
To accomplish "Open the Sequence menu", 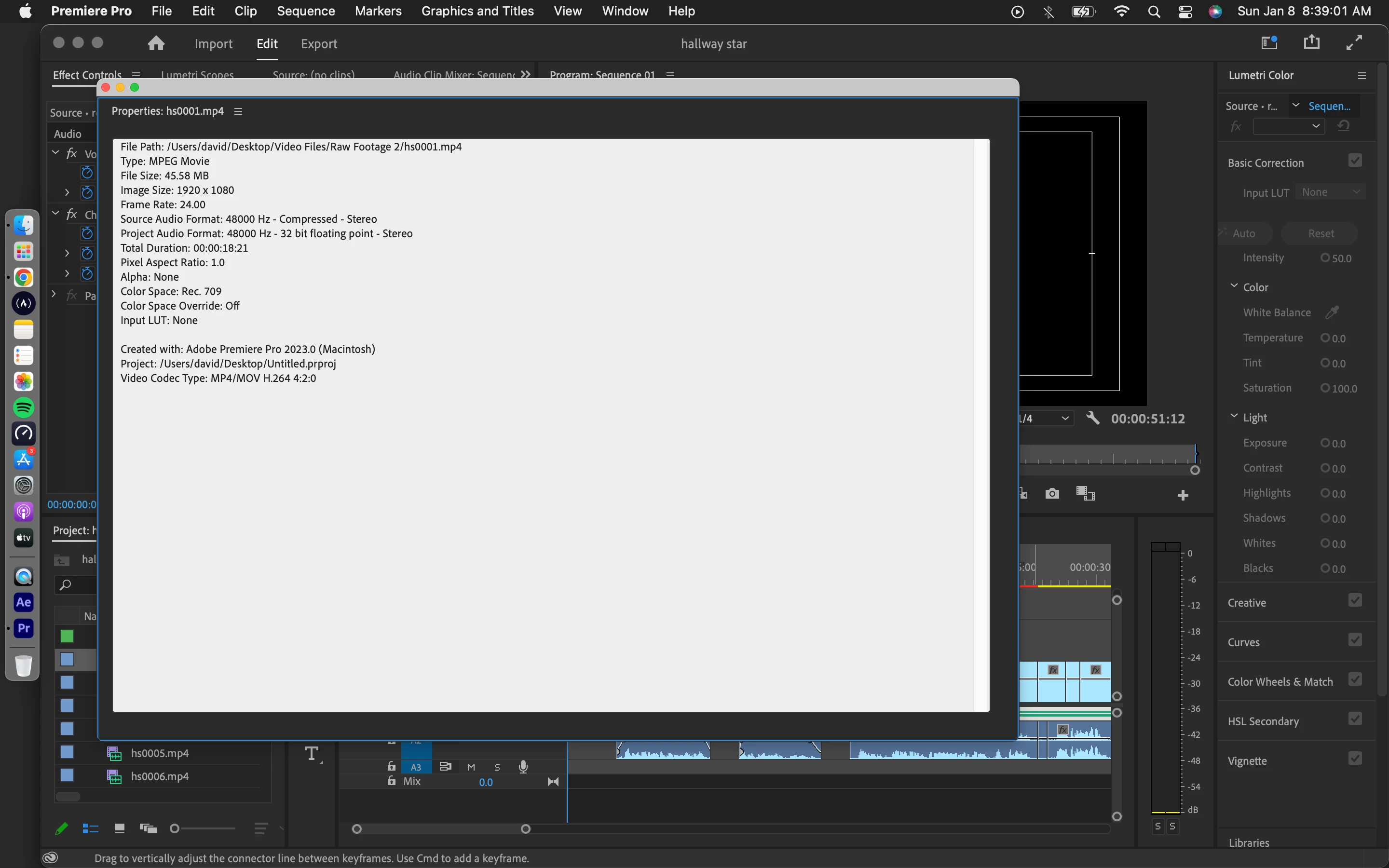I will tap(305, 11).
